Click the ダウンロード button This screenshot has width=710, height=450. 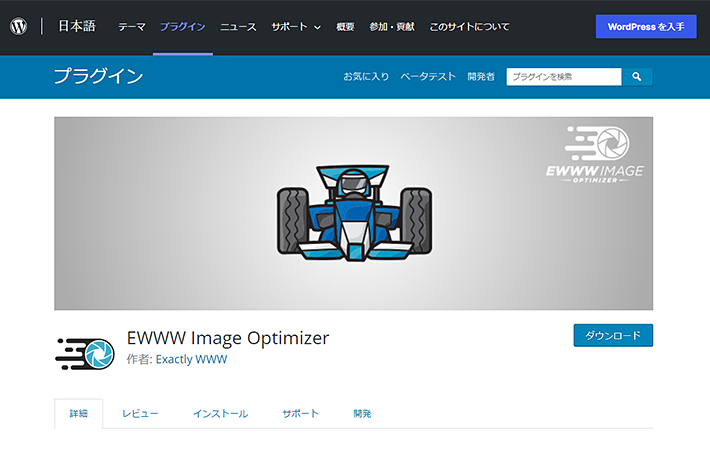click(x=613, y=335)
